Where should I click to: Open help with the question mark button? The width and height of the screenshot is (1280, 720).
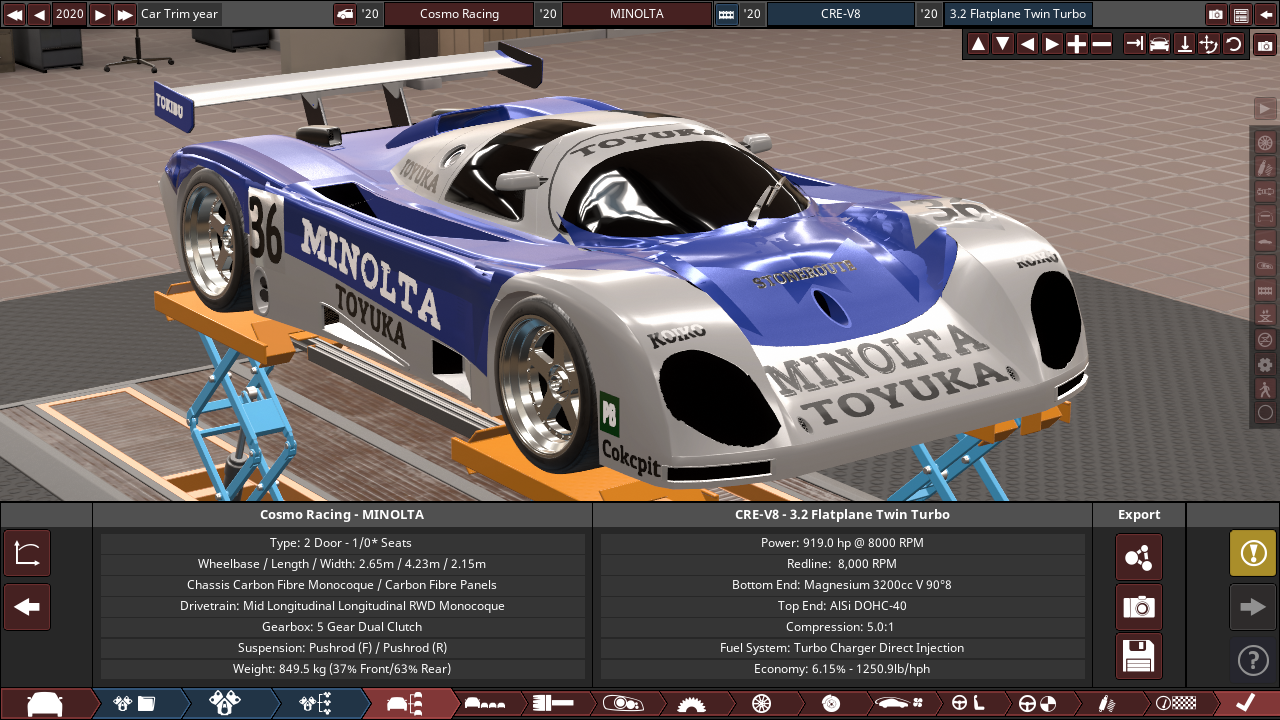point(1253,660)
